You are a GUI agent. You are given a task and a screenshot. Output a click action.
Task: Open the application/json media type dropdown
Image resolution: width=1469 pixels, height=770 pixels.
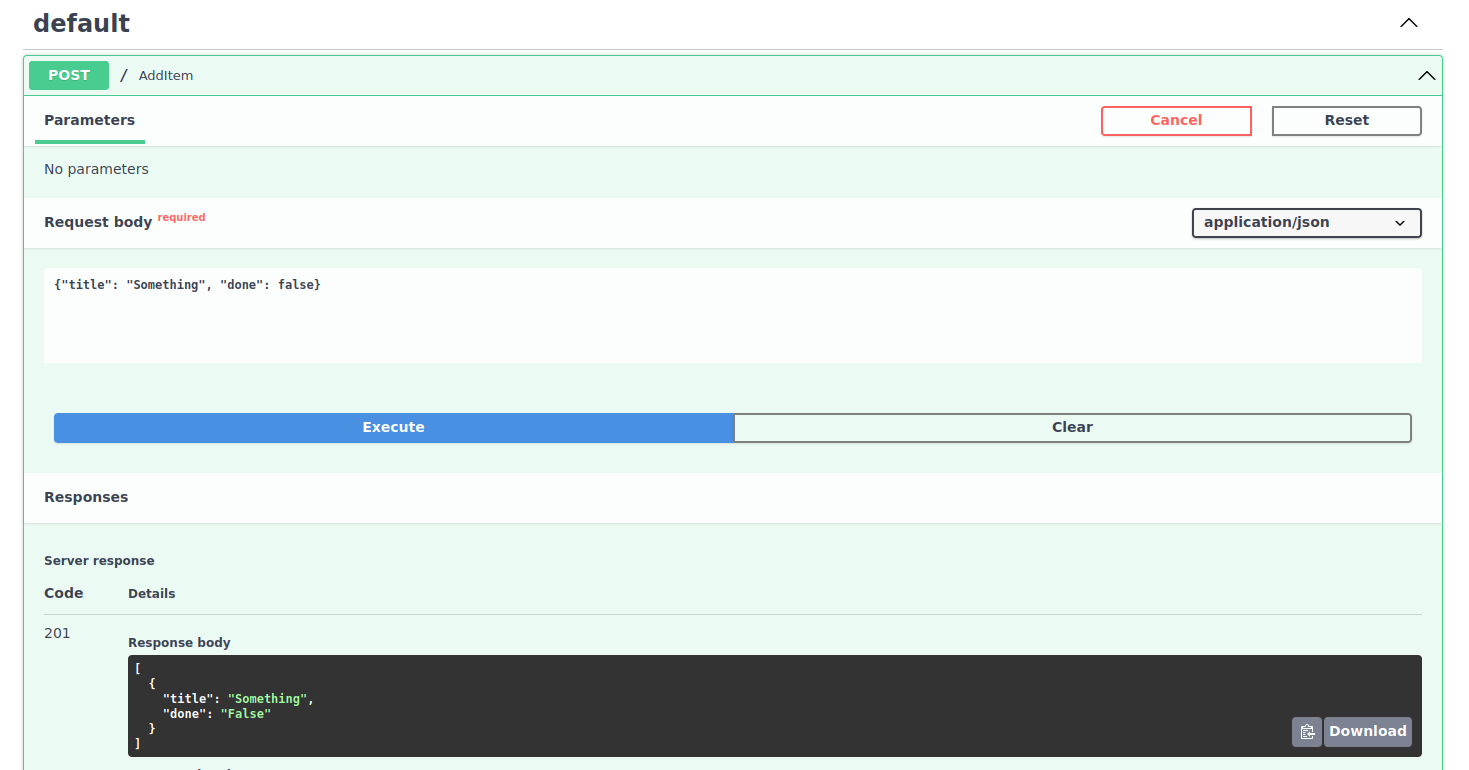[1306, 222]
